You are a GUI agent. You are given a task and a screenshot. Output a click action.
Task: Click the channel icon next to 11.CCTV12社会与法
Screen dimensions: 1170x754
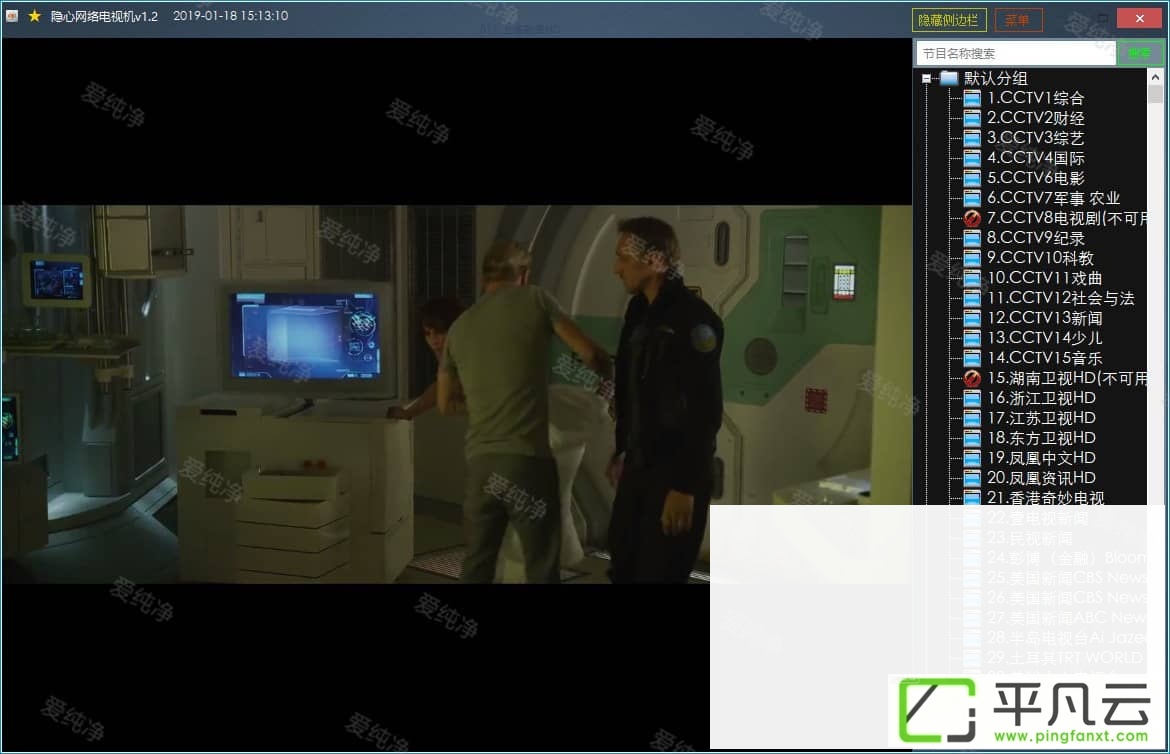click(972, 298)
